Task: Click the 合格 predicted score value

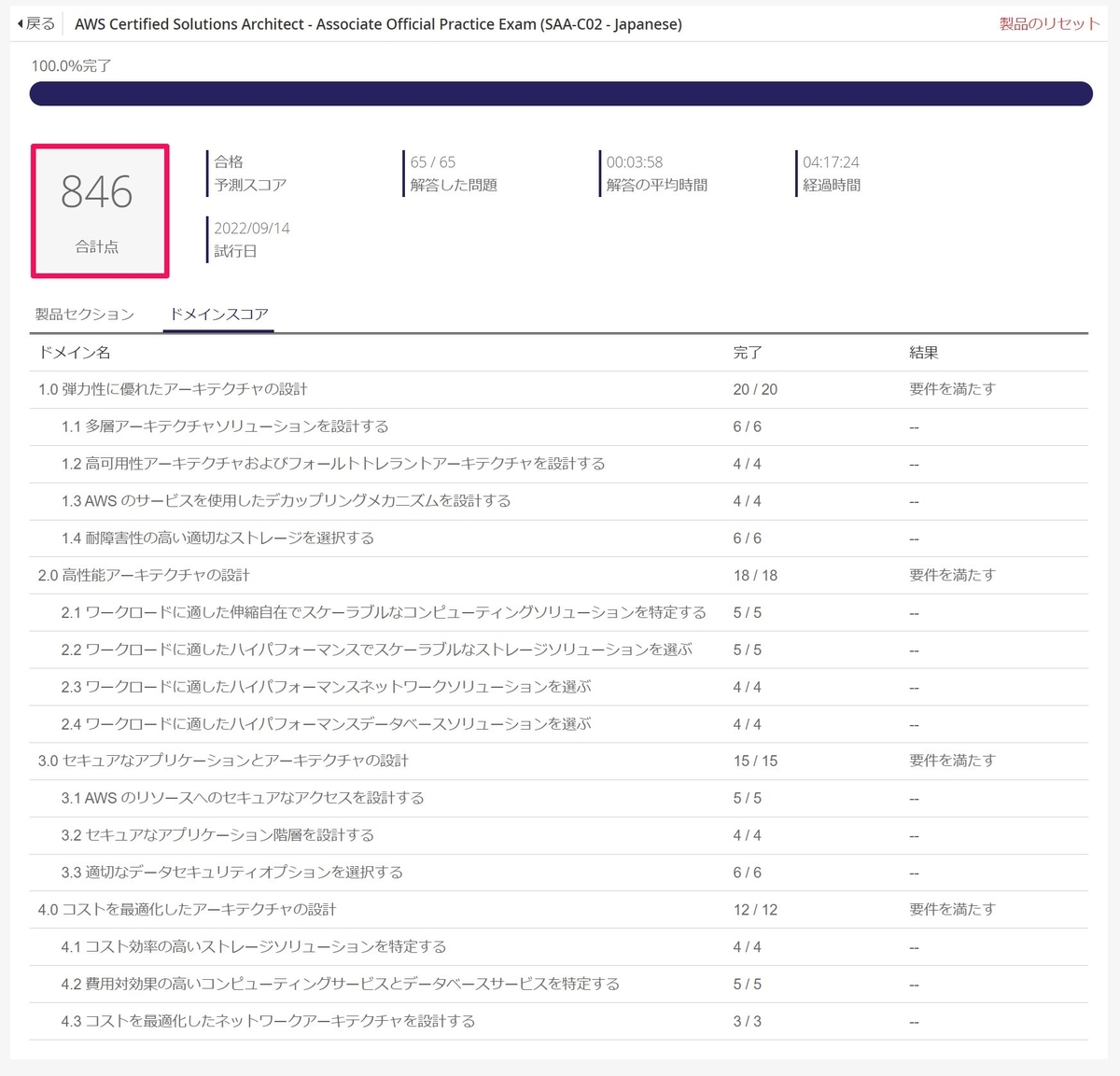Action: [229, 162]
